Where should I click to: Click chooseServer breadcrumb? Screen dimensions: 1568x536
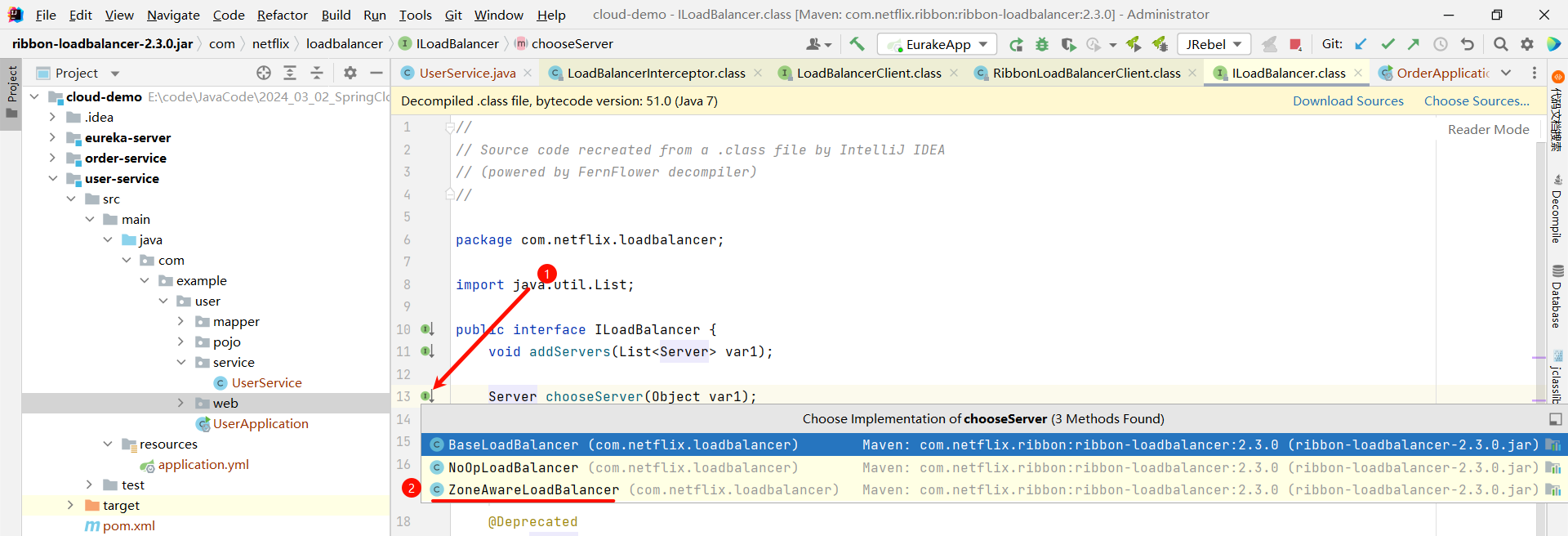click(x=572, y=43)
